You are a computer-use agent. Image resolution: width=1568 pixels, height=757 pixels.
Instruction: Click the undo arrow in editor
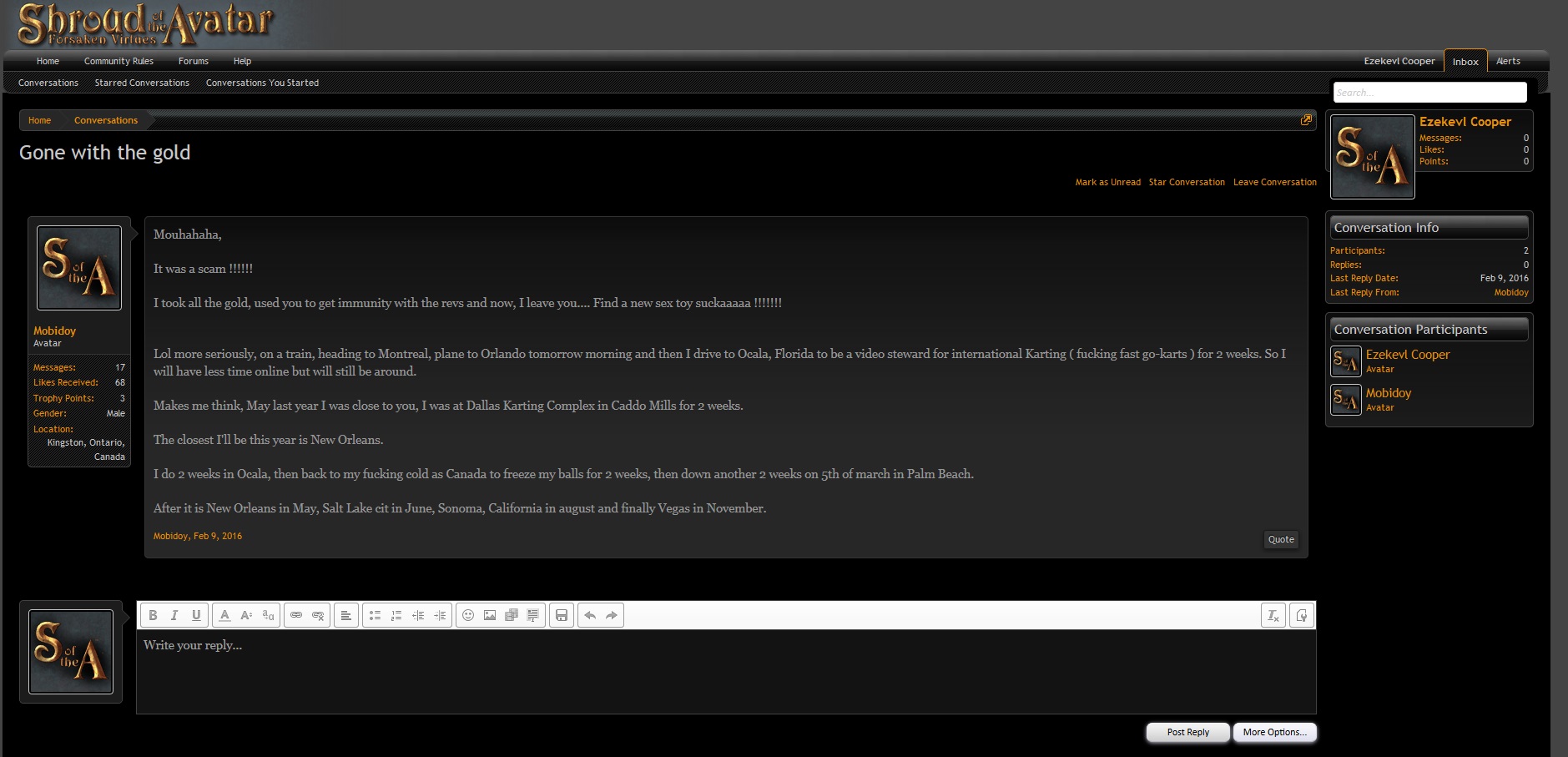590,616
